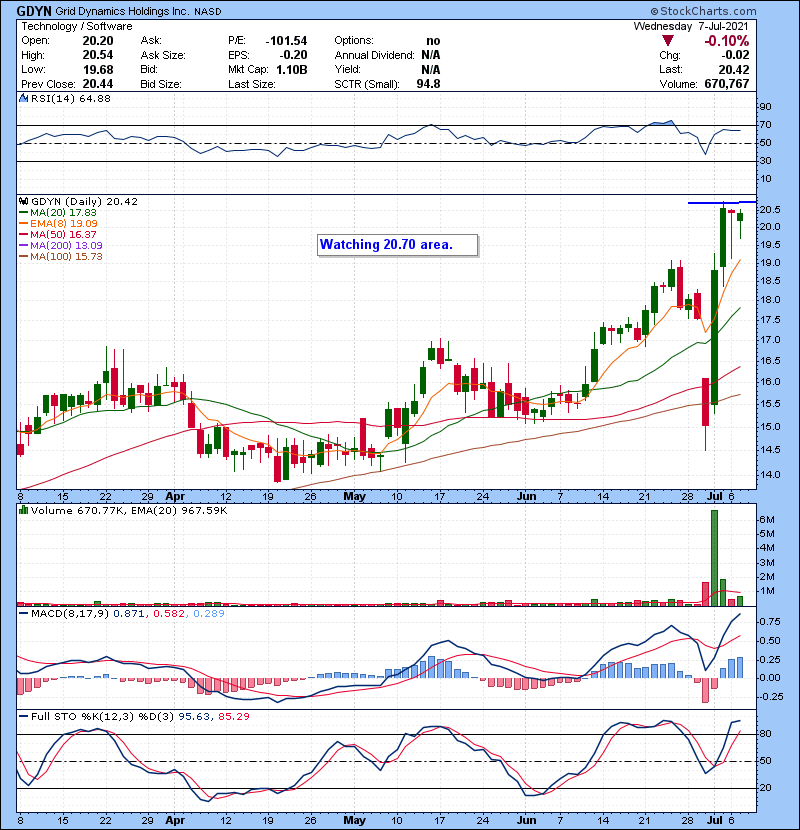This screenshot has width=800, height=830.
Task: Click the candlestick icon beside GDYN (Daily)
Action: [x=23, y=201]
